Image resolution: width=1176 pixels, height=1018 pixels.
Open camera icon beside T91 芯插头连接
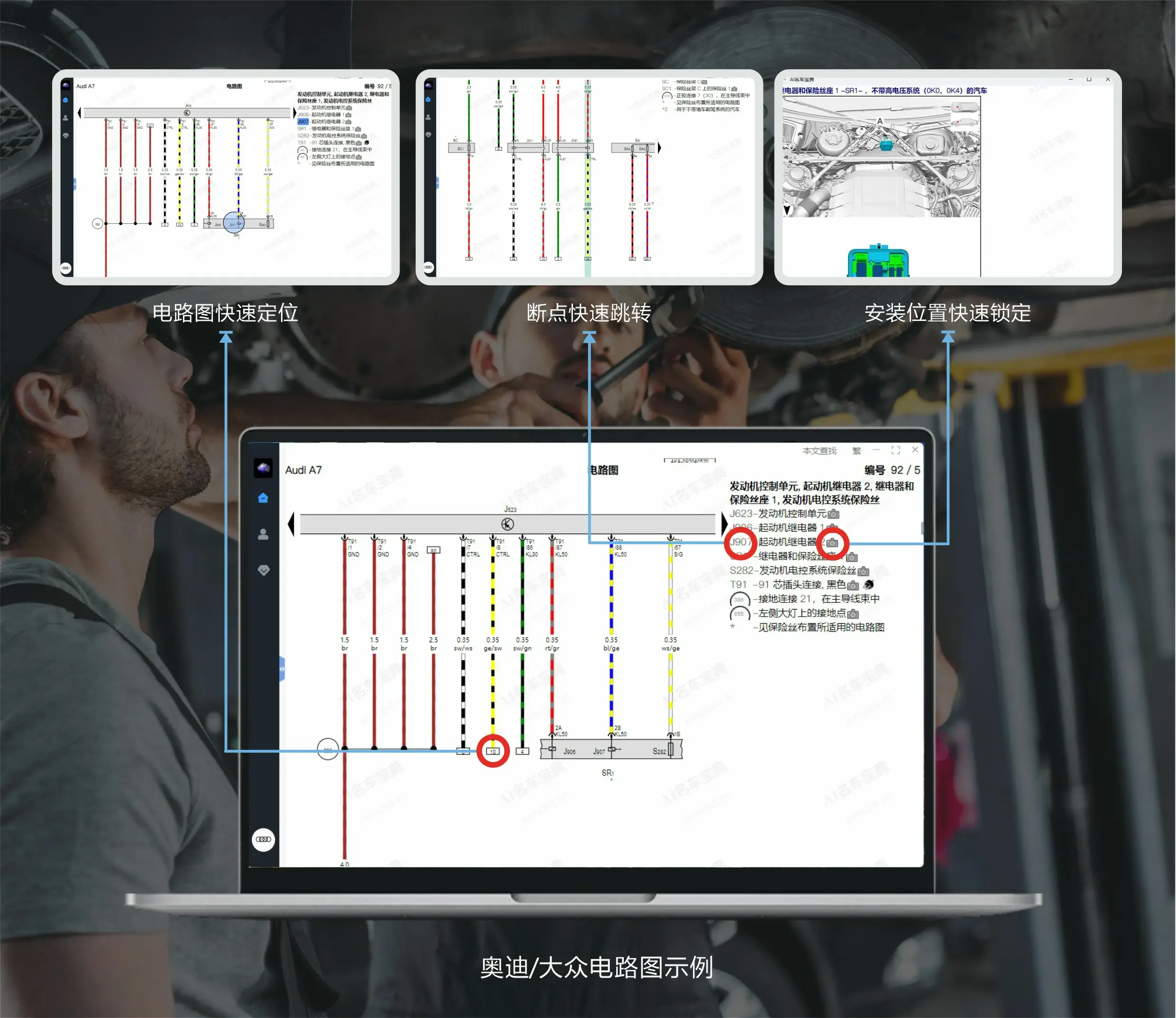pos(853,585)
